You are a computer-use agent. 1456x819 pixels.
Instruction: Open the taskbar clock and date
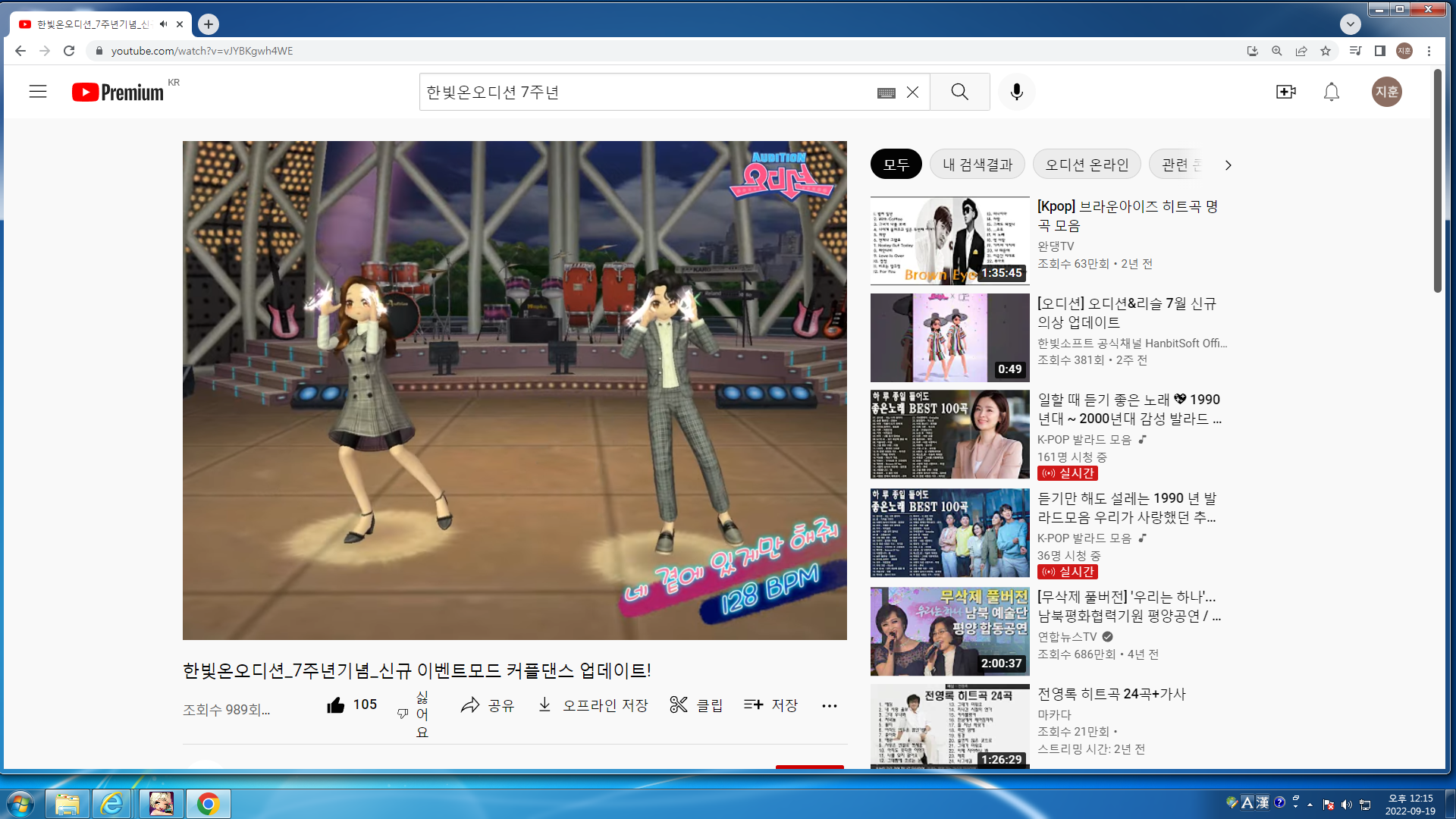(x=1410, y=805)
